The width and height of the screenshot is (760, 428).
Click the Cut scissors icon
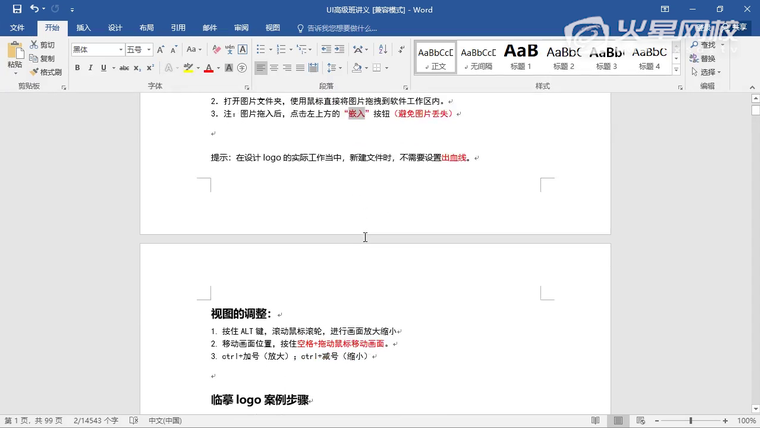[x=42, y=45]
